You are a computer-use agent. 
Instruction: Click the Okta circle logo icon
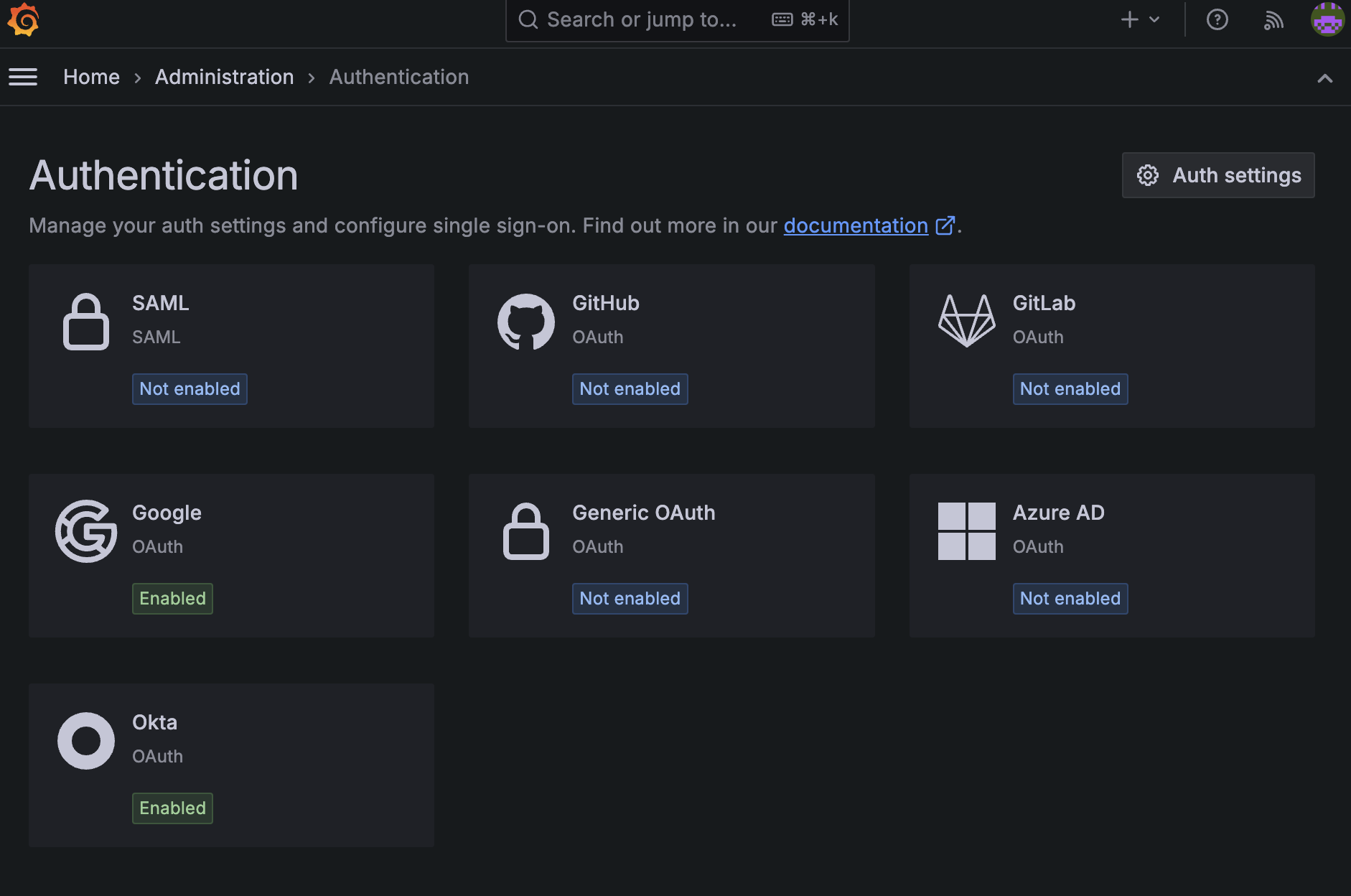(x=86, y=741)
